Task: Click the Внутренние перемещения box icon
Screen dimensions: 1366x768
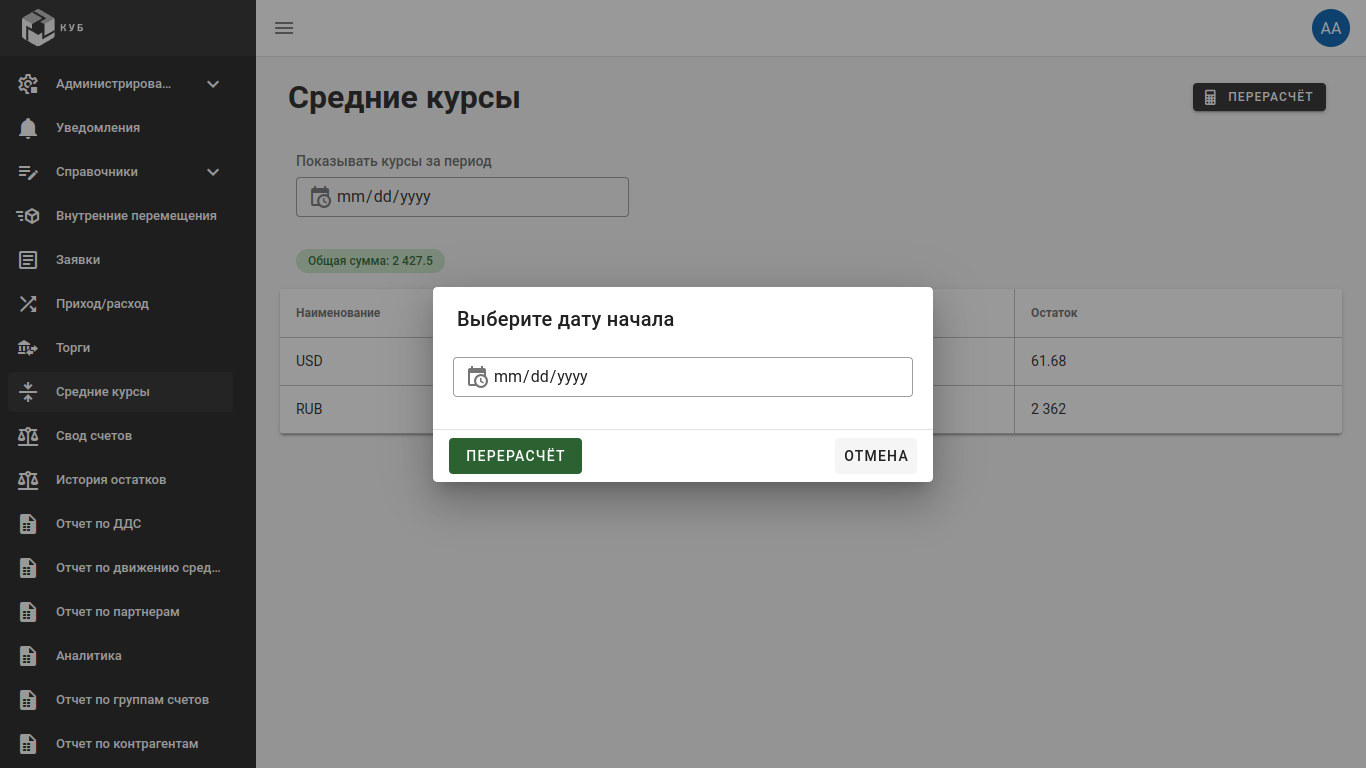Action: pyautogui.click(x=28, y=216)
